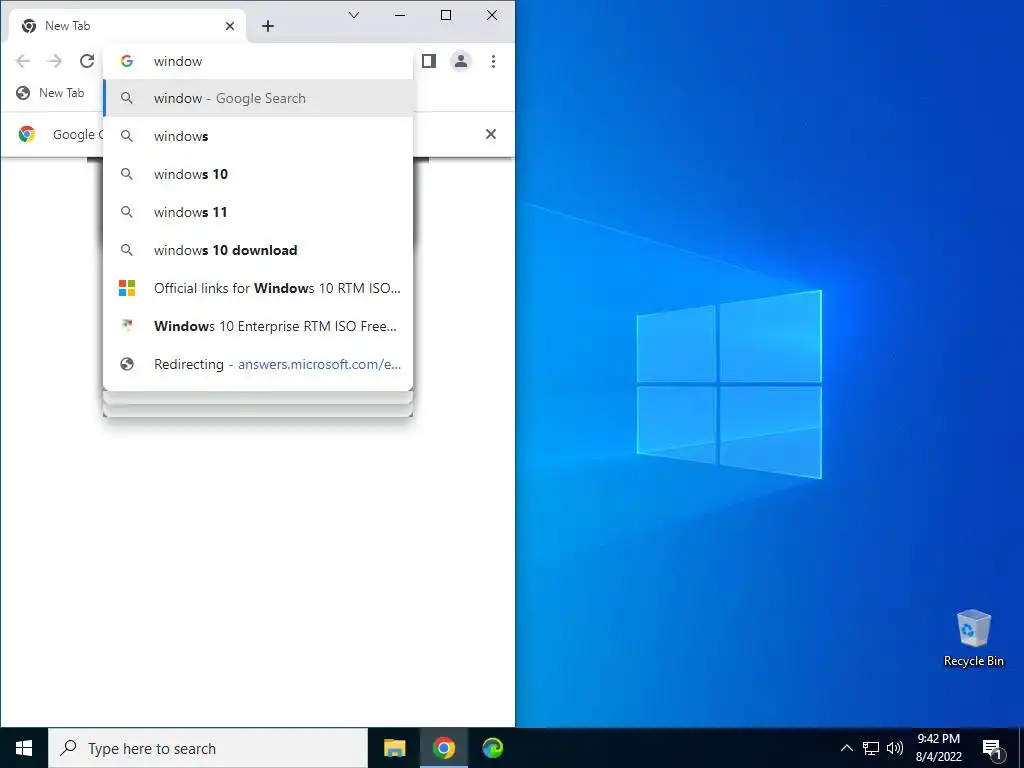Maximize the Chrome window

click(446, 15)
